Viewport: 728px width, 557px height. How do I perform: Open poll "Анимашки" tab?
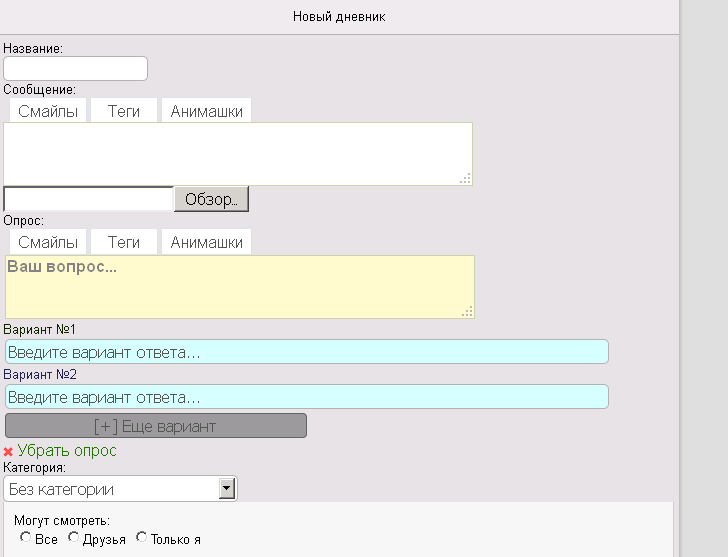pyautogui.click(x=206, y=242)
